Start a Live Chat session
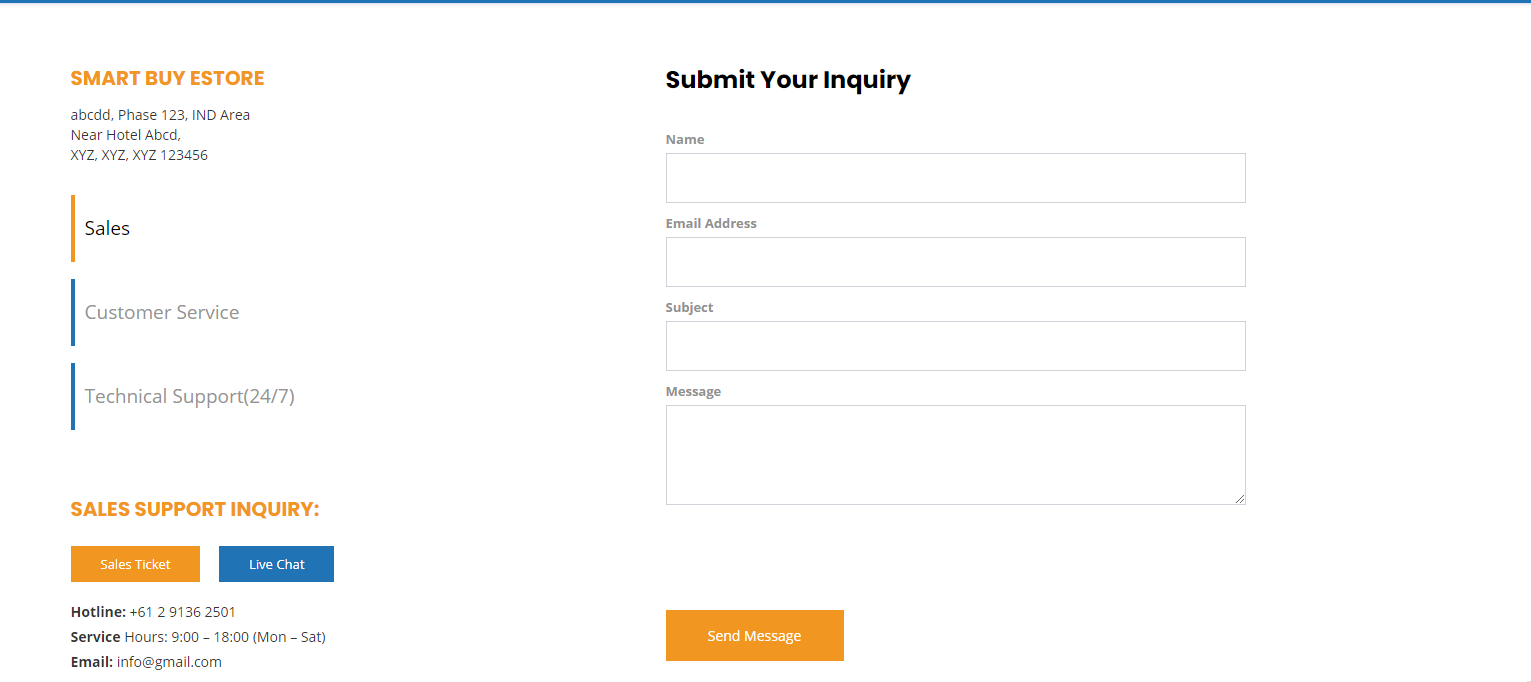This screenshot has width=1531, height=682. (x=276, y=564)
